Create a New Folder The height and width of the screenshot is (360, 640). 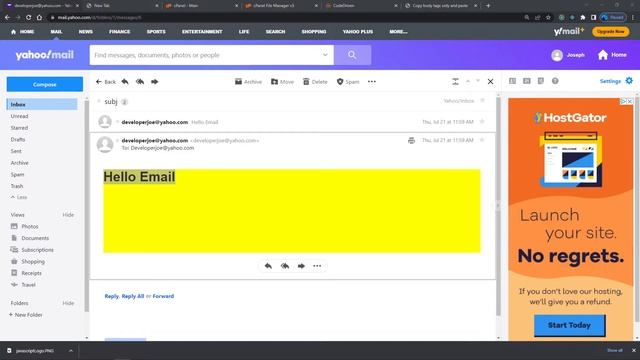[x=26, y=315]
